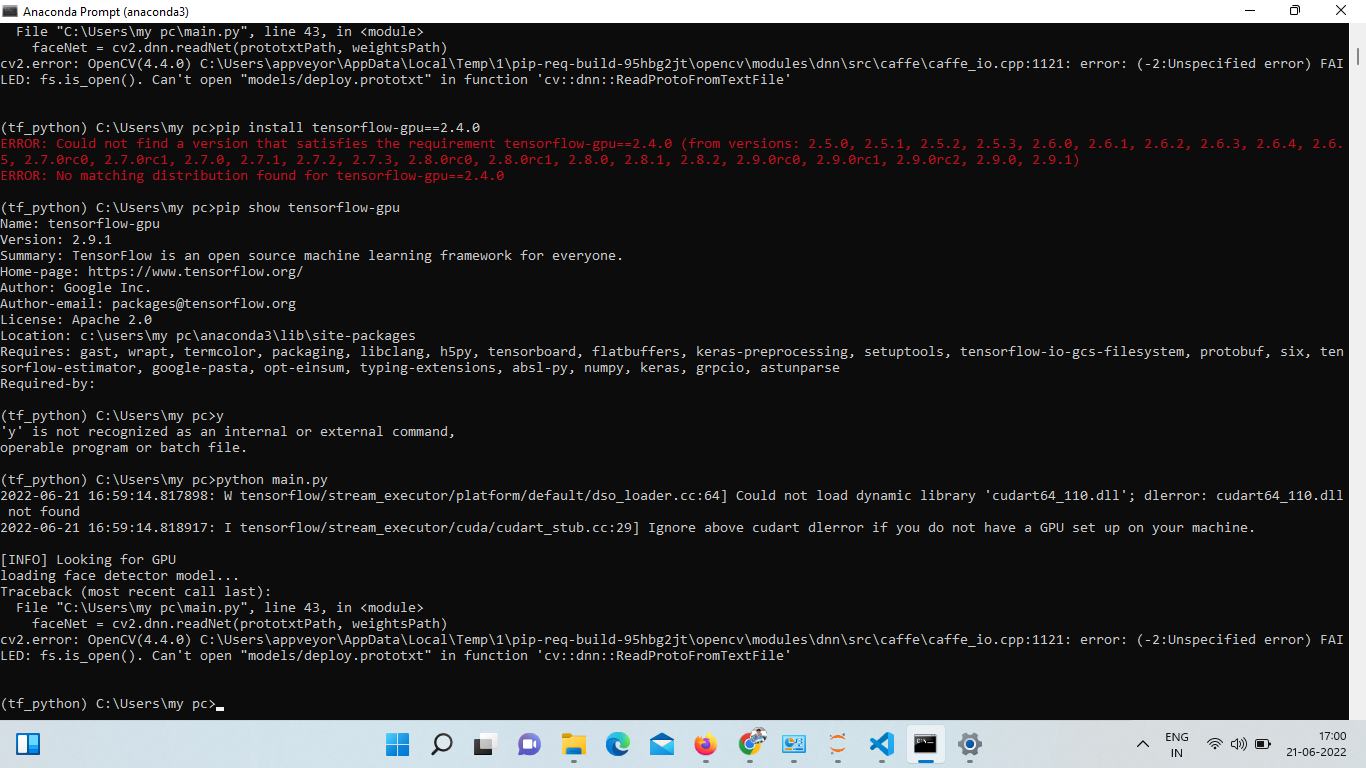Maximize or restore the Anaconda Prompt window

coord(1294,11)
